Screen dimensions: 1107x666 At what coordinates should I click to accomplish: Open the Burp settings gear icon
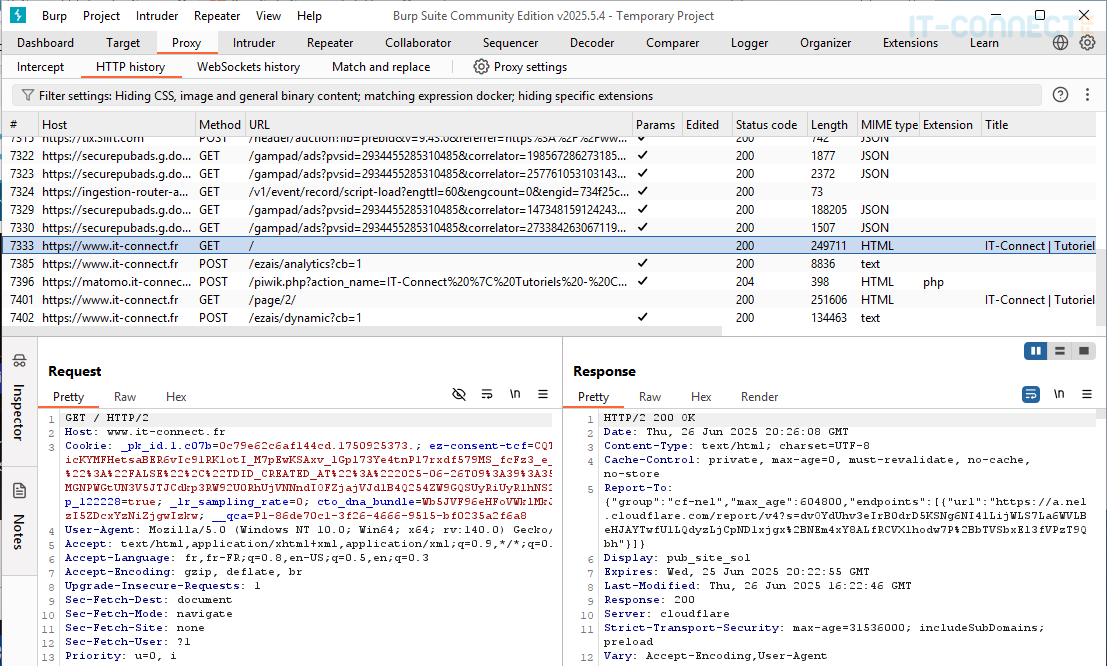[1087, 43]
